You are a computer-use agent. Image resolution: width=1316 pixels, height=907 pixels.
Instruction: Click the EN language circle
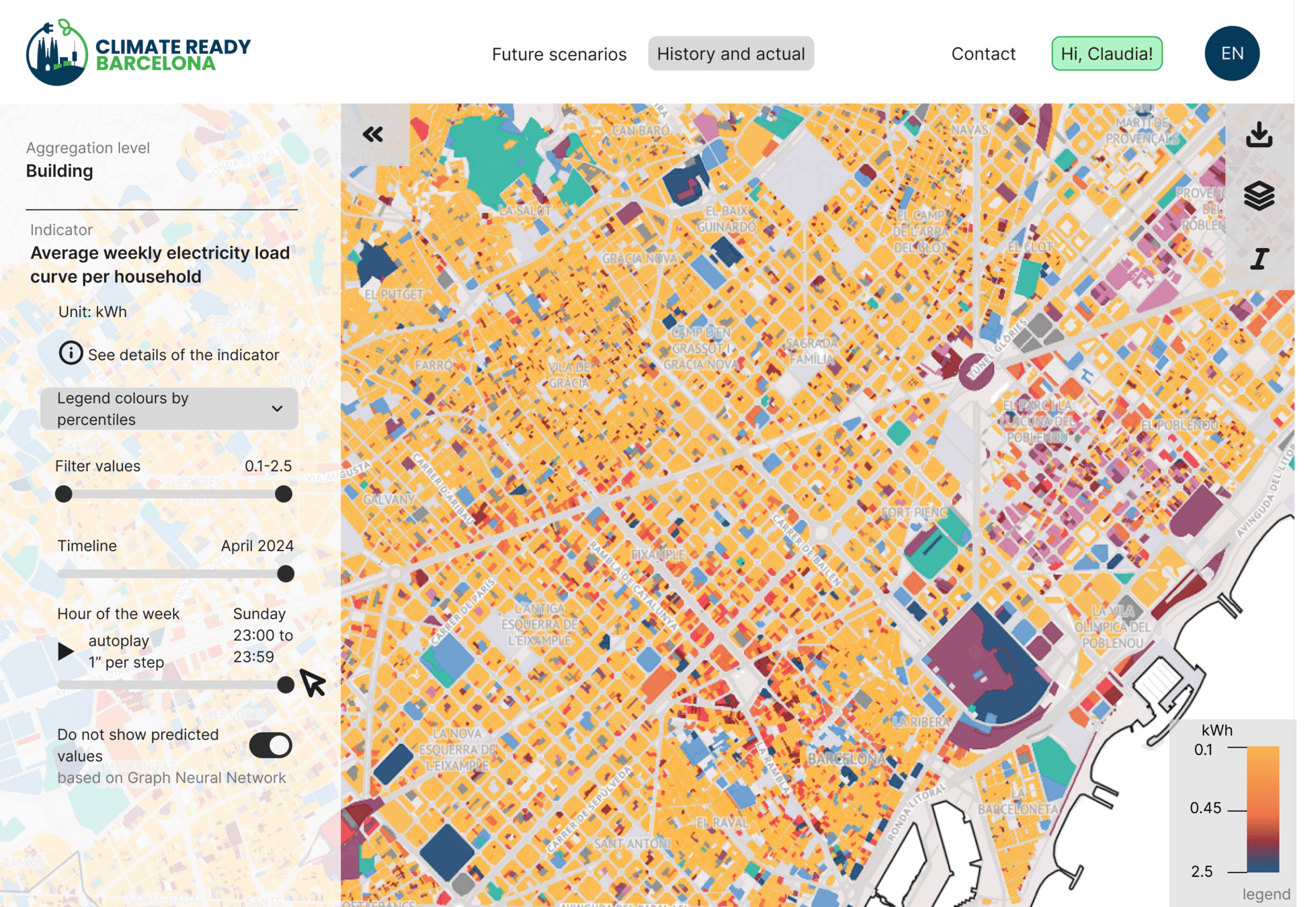click(x=1231, y=54)
